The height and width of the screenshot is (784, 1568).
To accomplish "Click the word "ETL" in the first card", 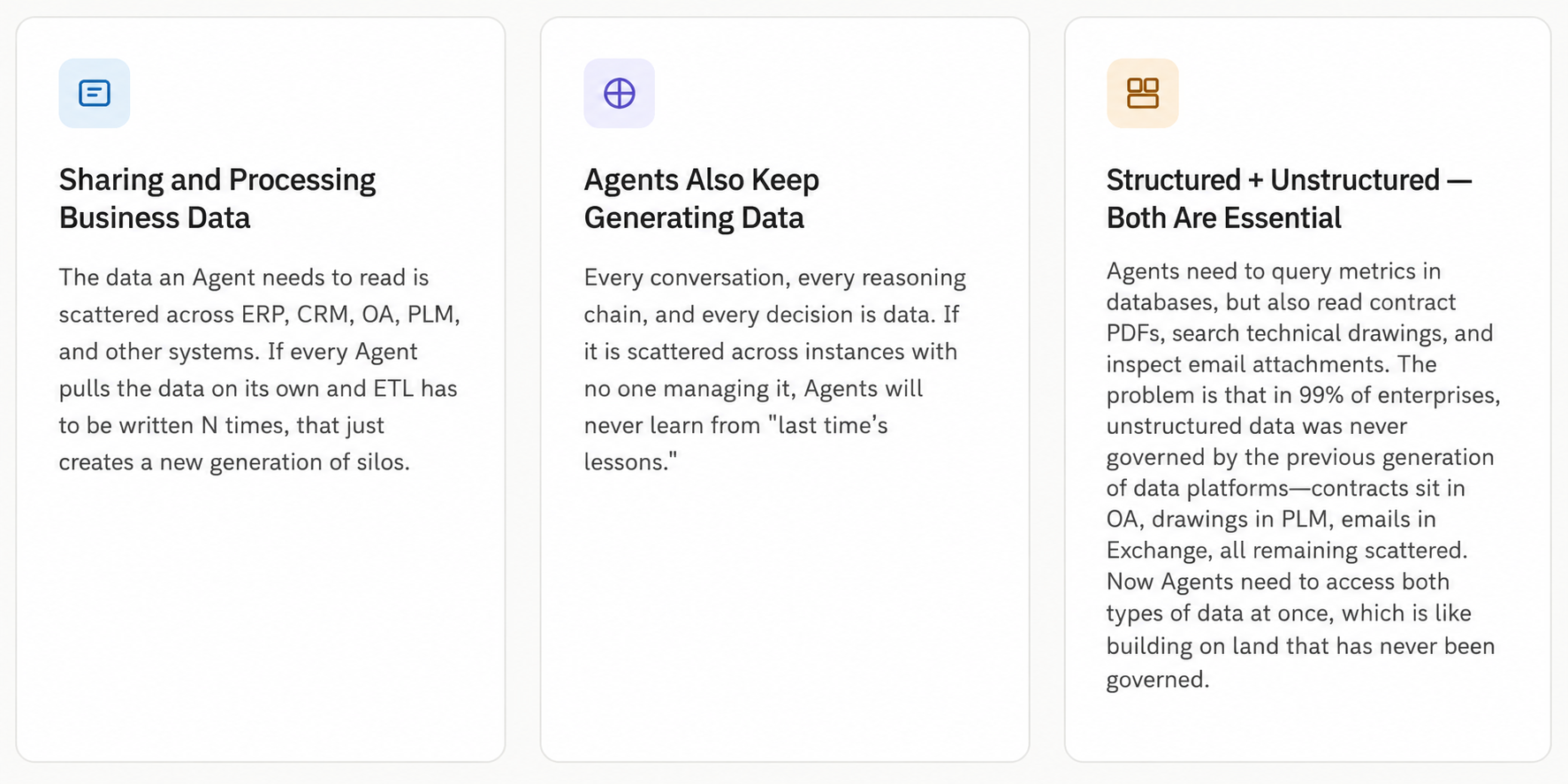I will [393, 389].
